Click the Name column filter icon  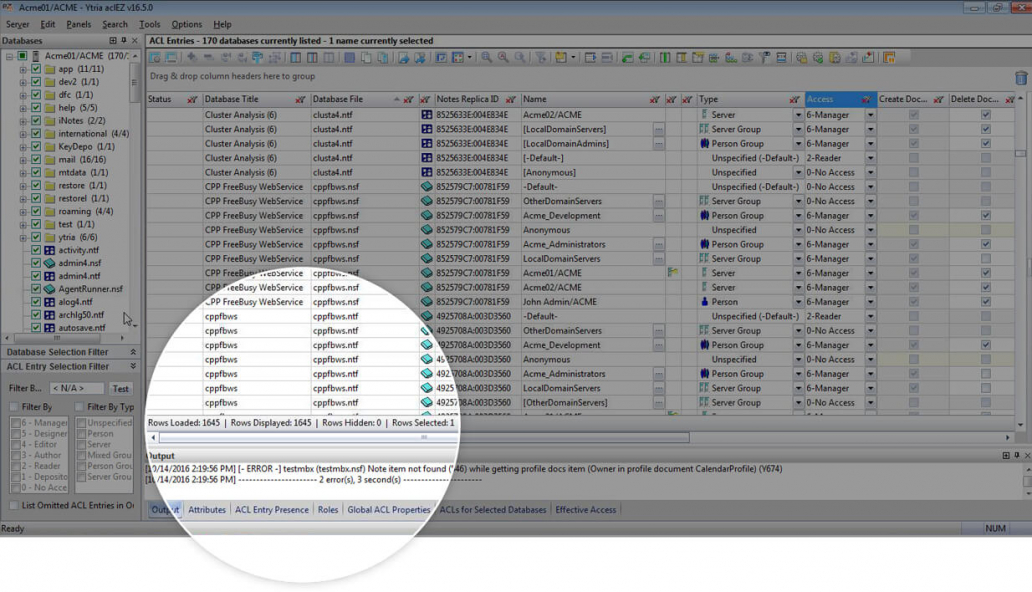[x=654, y=99]
